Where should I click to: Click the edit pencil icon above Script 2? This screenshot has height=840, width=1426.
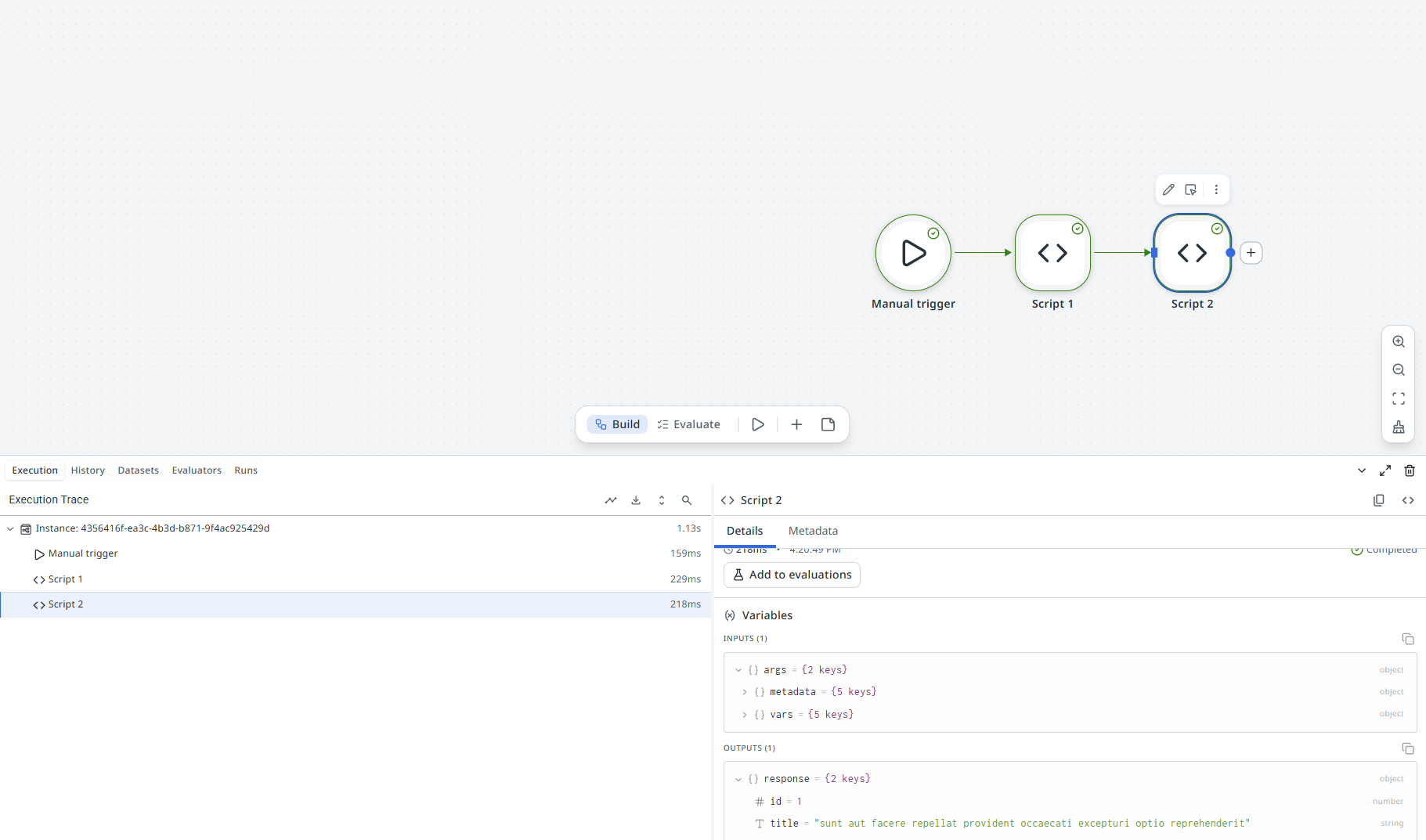[x=1168, y=189]
